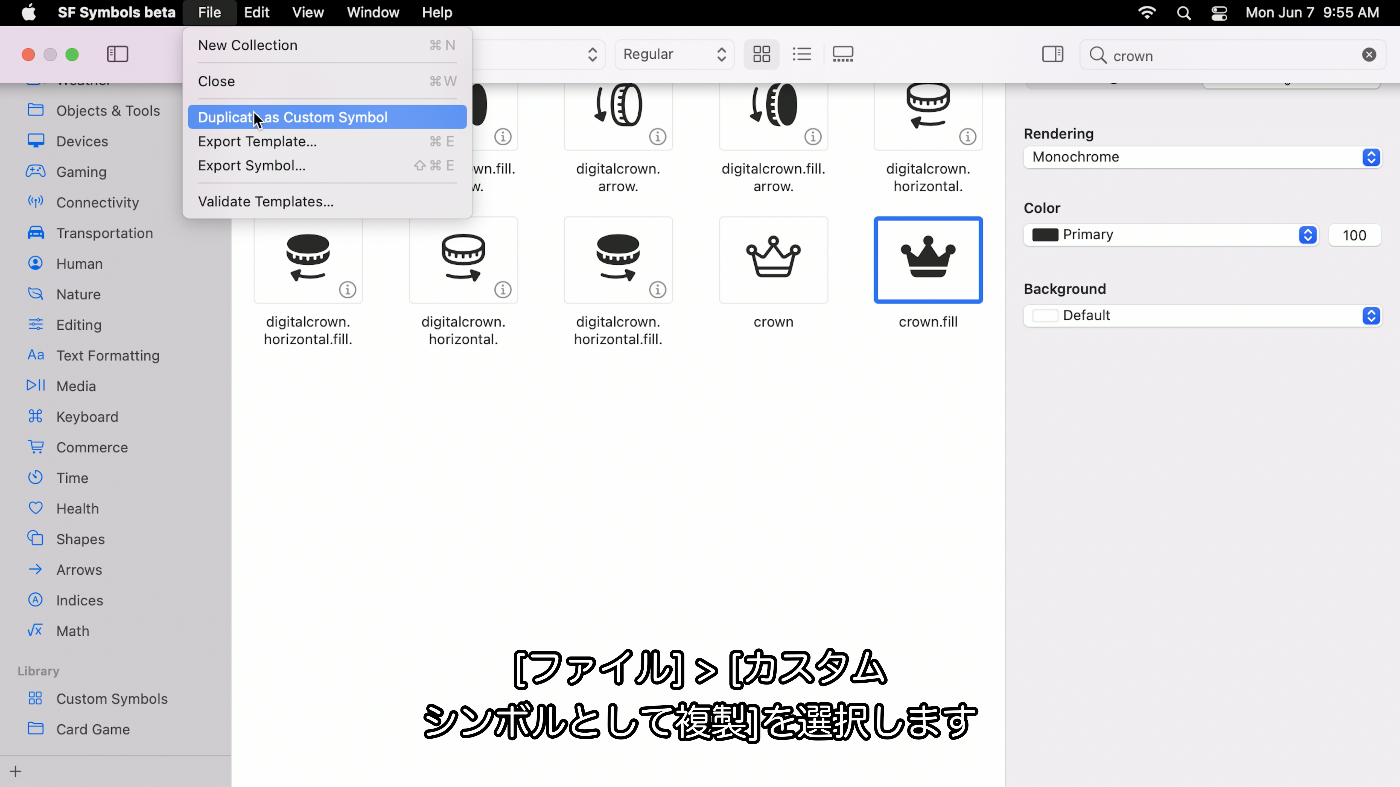Show info for the second-row digitalcrown.horizontal. symbol
The image size is (1400, 787).
(503, 290)
